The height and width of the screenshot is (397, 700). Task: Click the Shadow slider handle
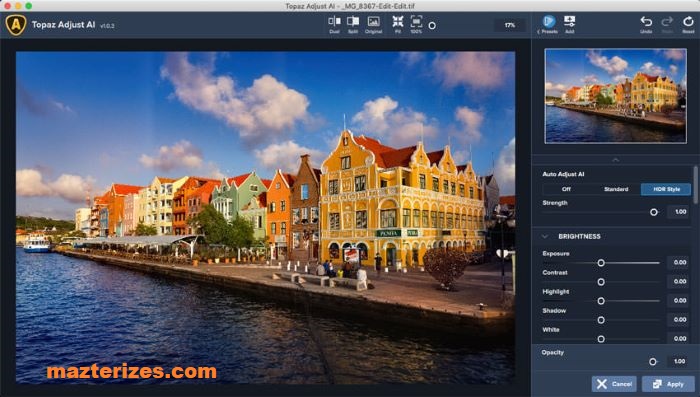coord(601,320)
